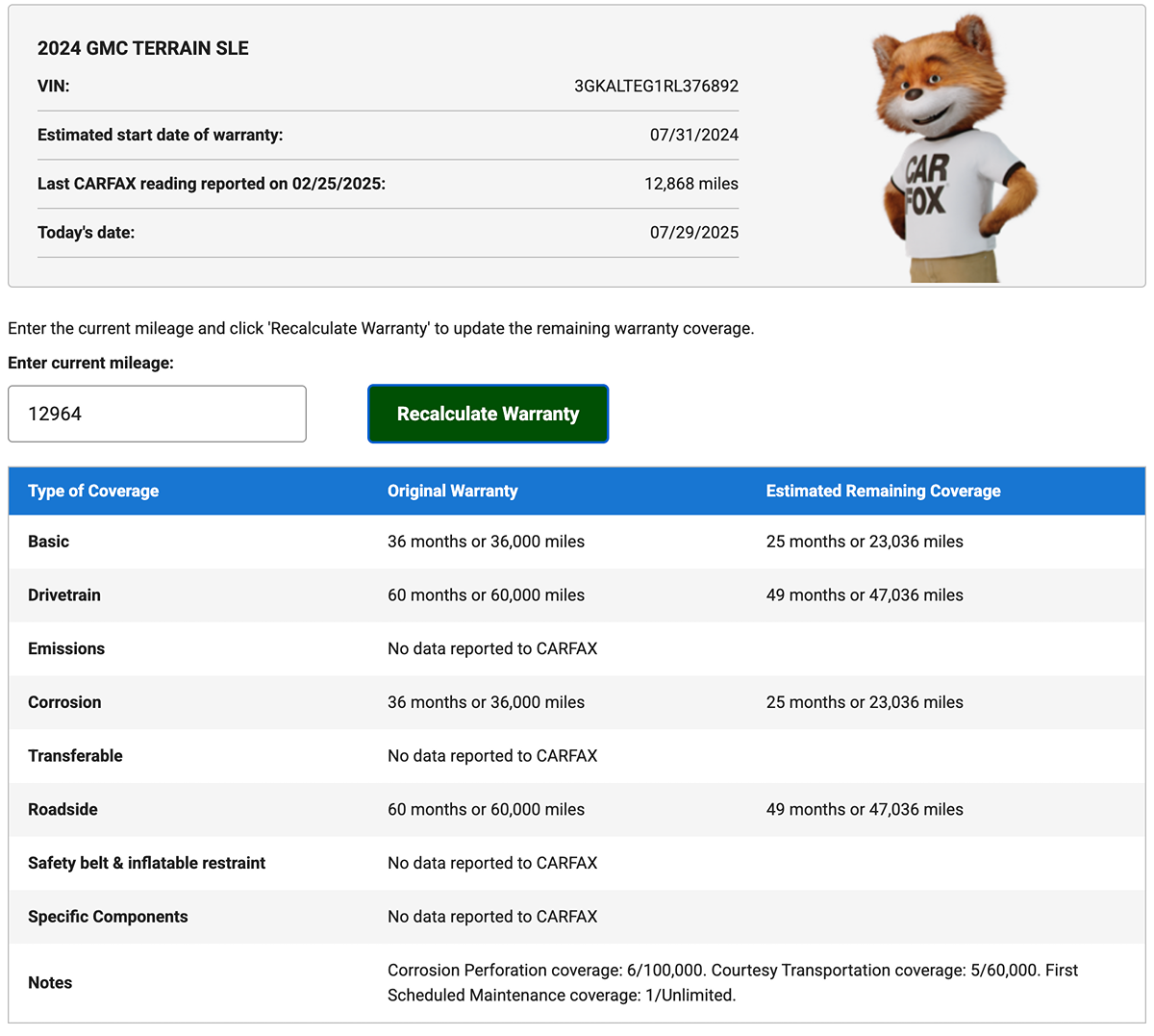Select the Transferable row label
The image size is (1154, 1036).
point(75,756)
